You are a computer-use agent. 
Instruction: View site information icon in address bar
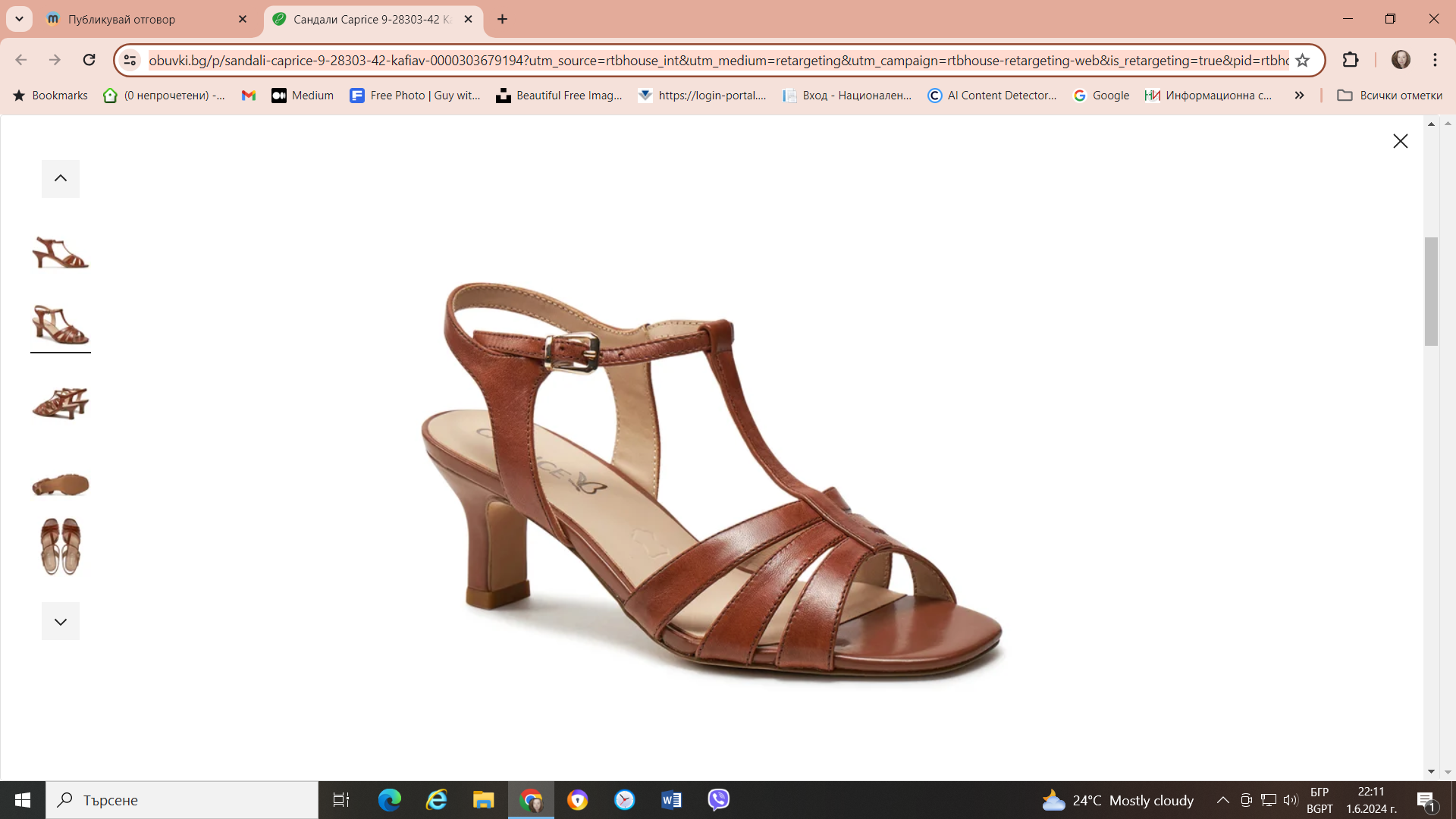tap(130, 60)
